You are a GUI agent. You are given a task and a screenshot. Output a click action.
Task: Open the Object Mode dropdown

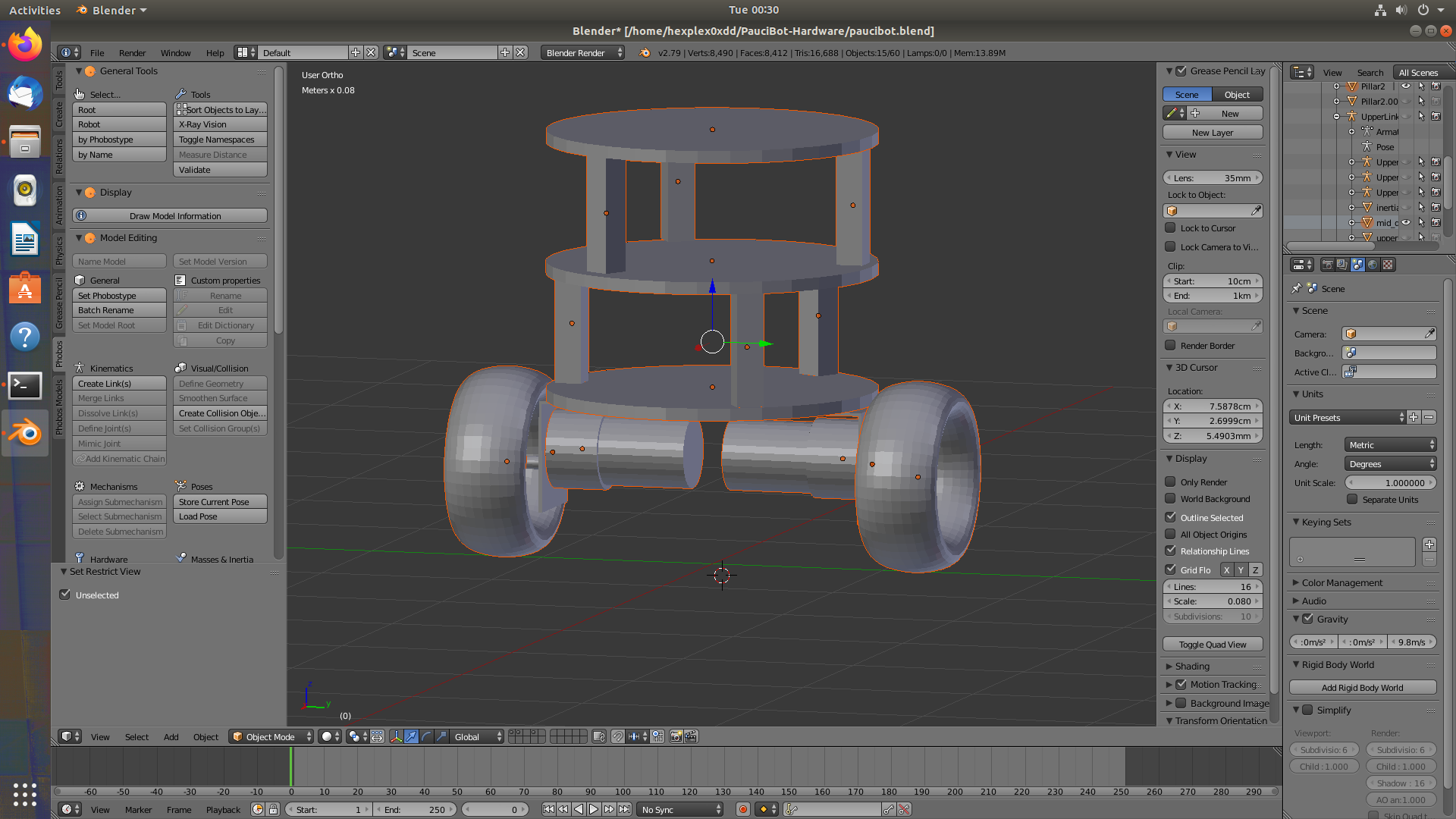pyautogui.click(x=271, y=736)
